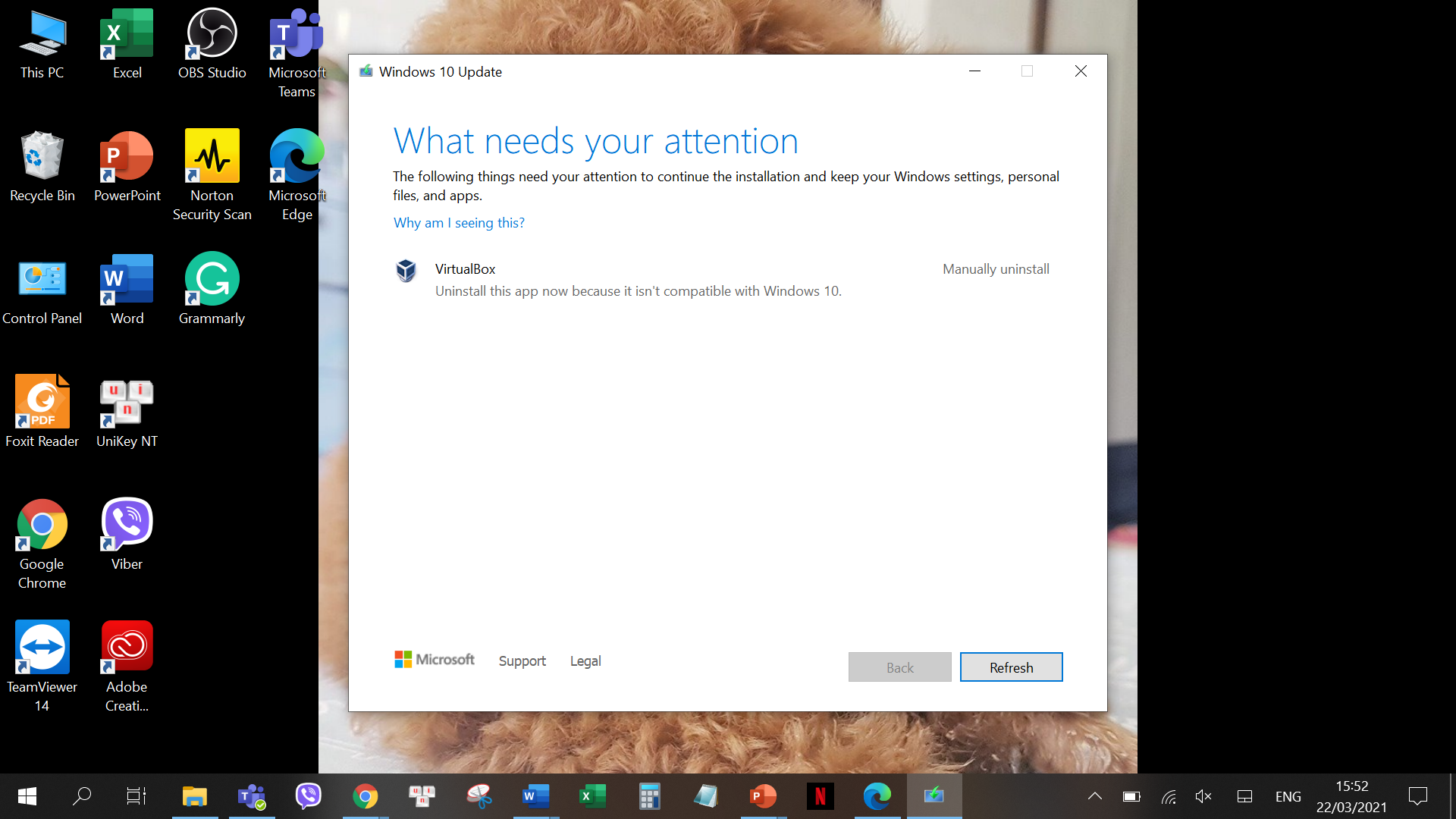The width and height of the screenshot is (1456, 819).
Task: Select the Microsoft Teams desktop shortcut
Action: [x=297, y=55]
